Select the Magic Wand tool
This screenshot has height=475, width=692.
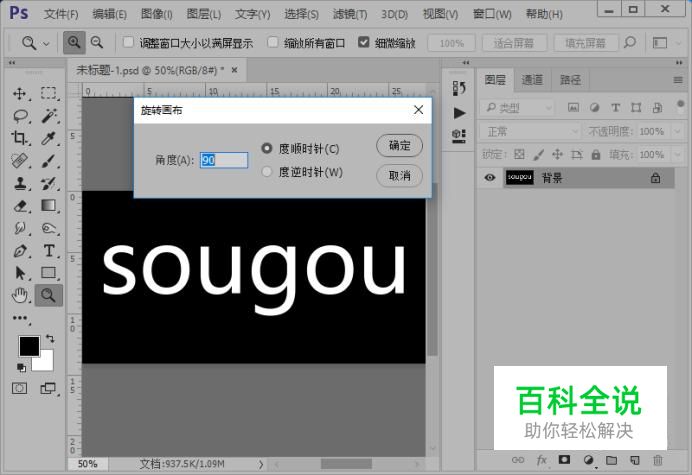(49, 116)
